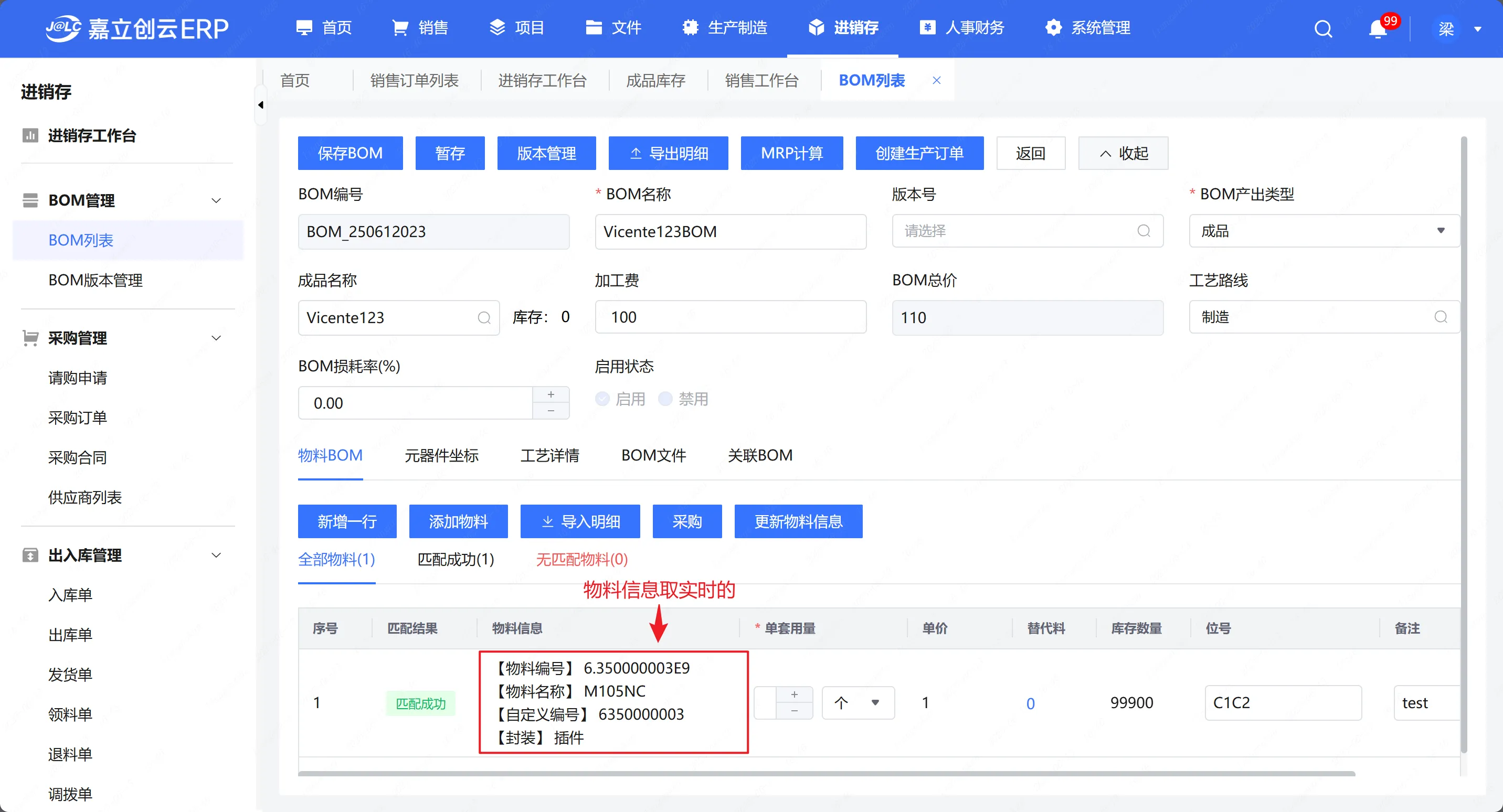
Task: Click the MRP计算 button
Action: (791, 153)
